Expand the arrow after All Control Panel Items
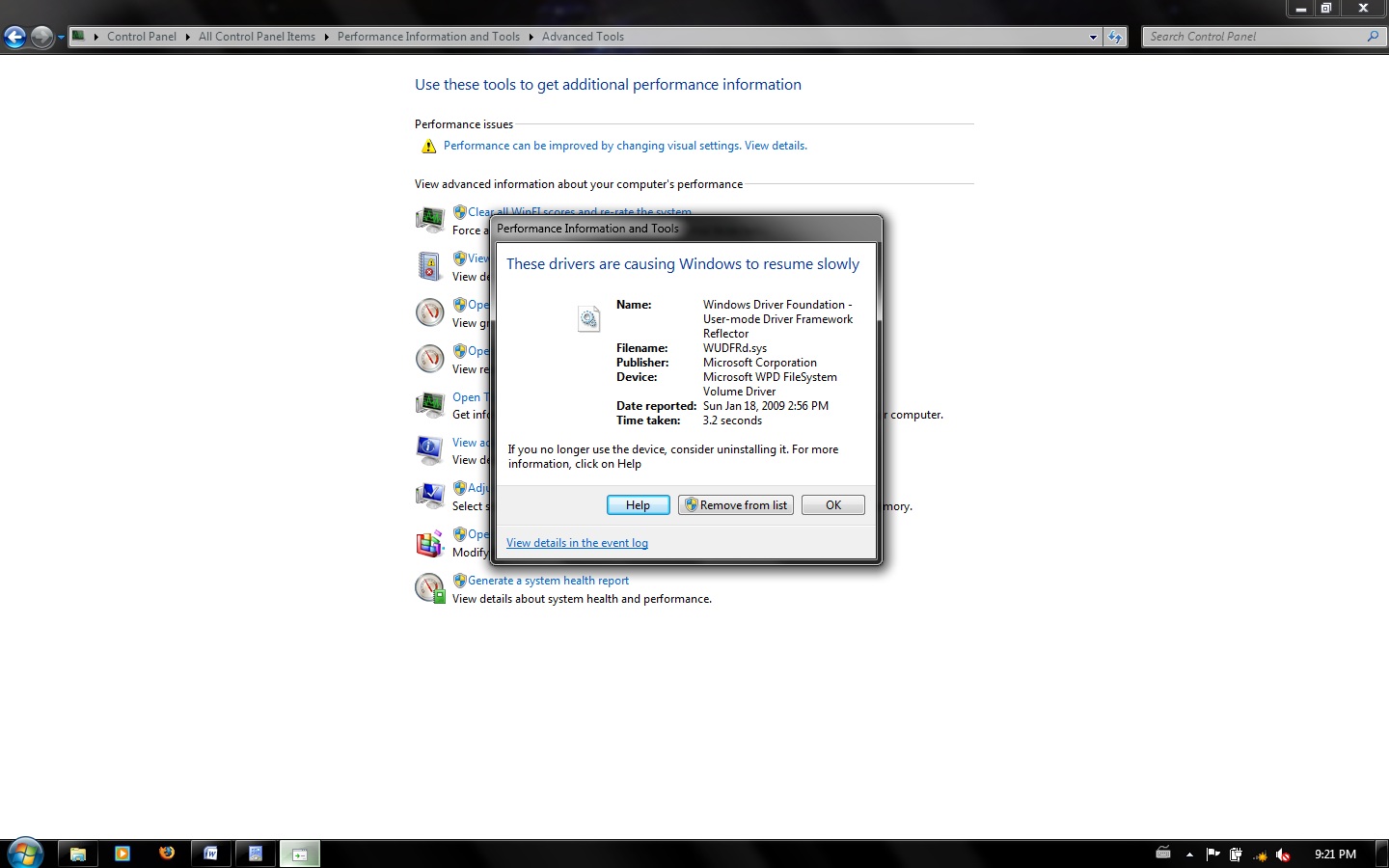The width and height of the screenshot is (1389, 868). pos(327,37)
